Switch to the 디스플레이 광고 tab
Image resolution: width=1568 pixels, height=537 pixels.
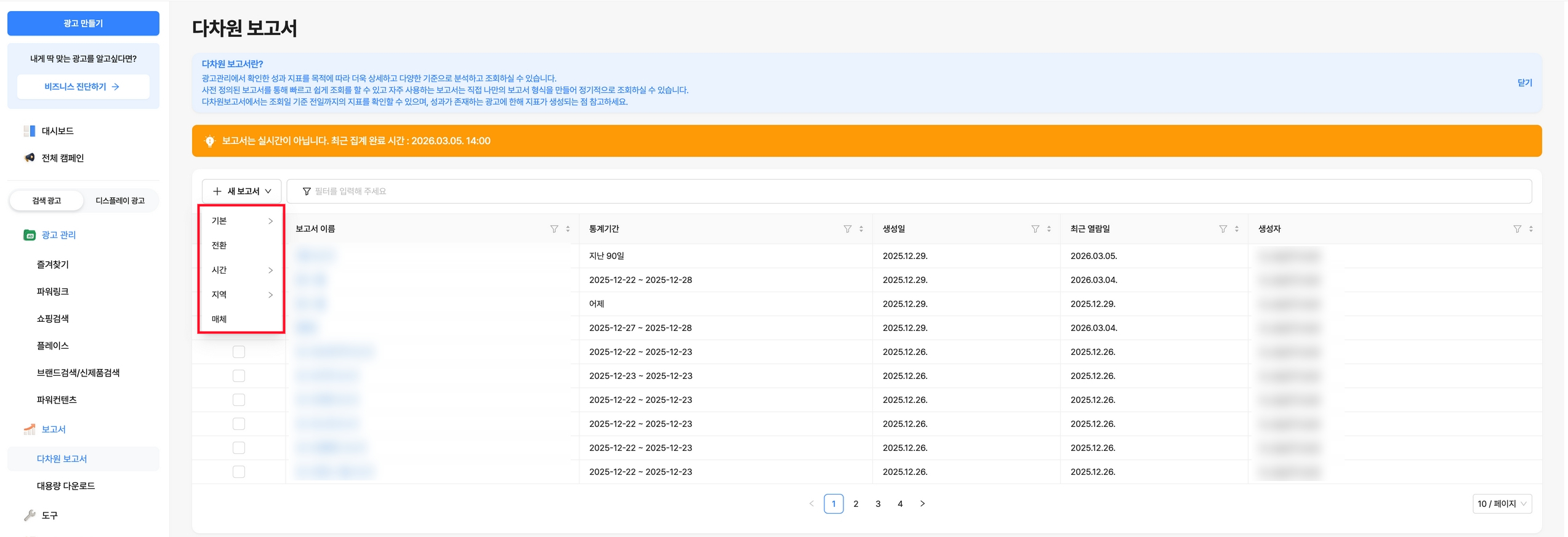(x=120, y=201)
